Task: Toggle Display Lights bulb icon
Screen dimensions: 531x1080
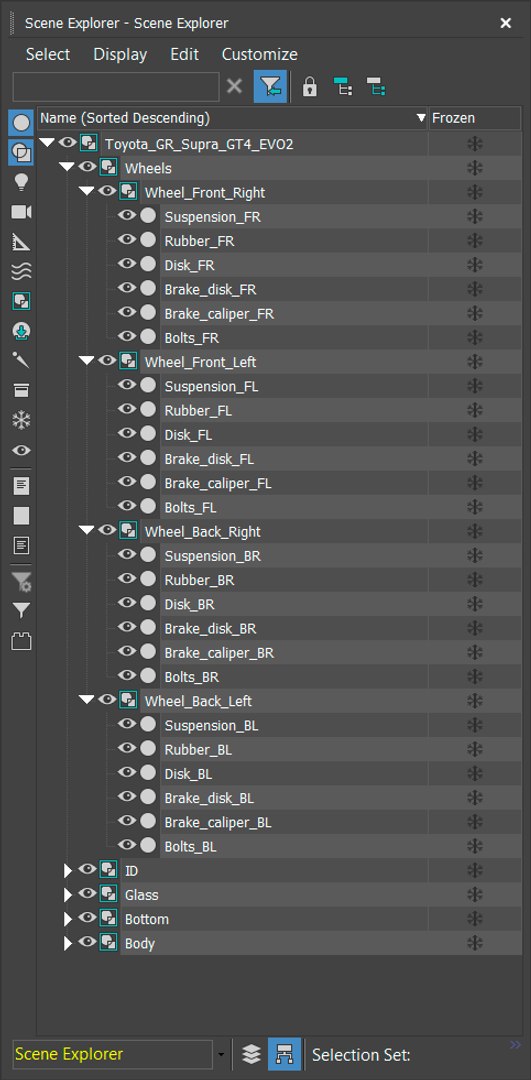Action: point(21,182)
